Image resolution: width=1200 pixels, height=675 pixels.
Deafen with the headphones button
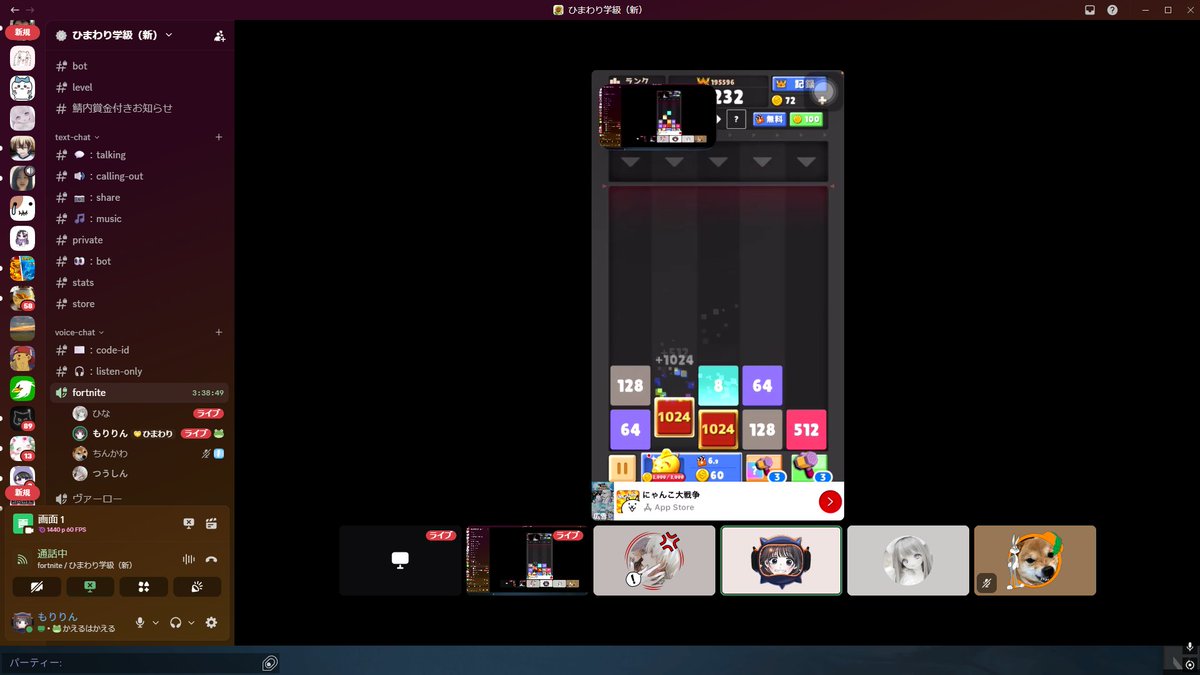point(176,622)
